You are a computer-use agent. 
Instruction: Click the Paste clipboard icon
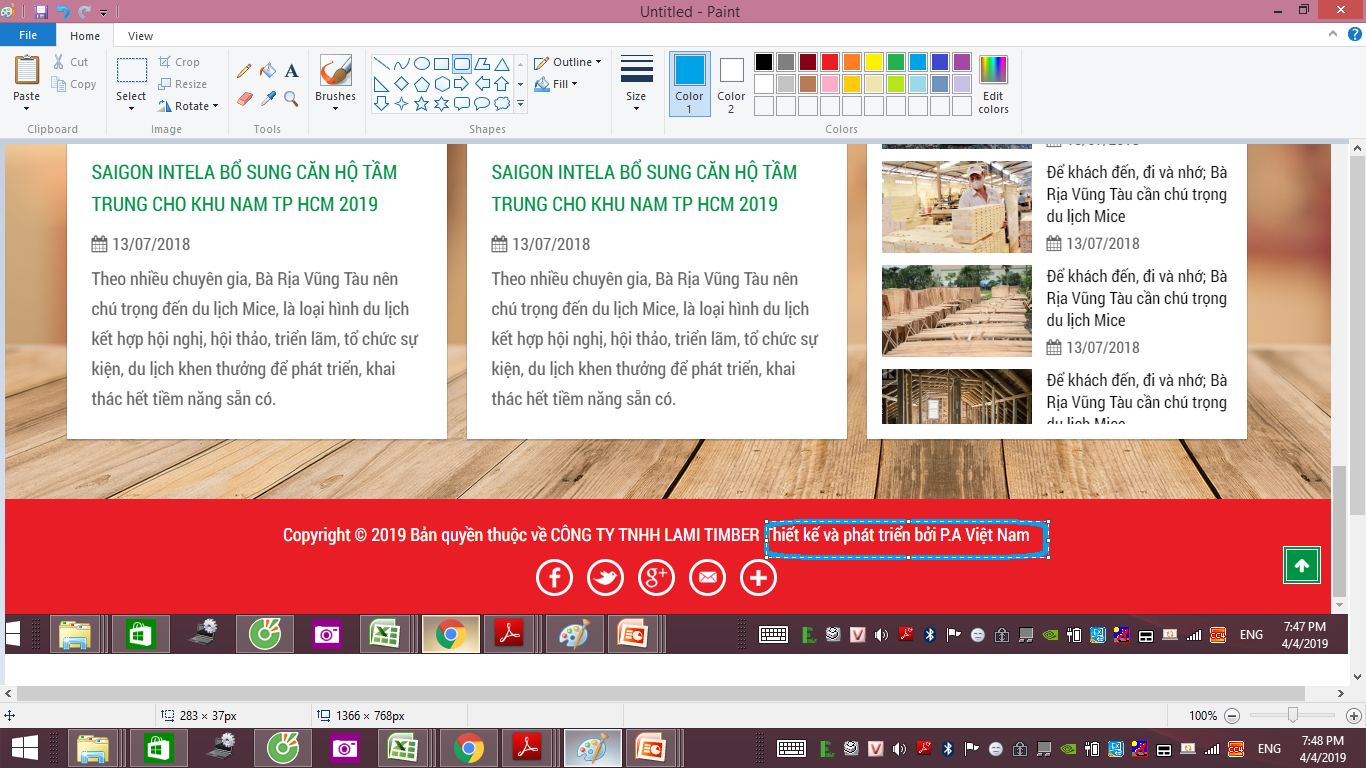[27, 70]
